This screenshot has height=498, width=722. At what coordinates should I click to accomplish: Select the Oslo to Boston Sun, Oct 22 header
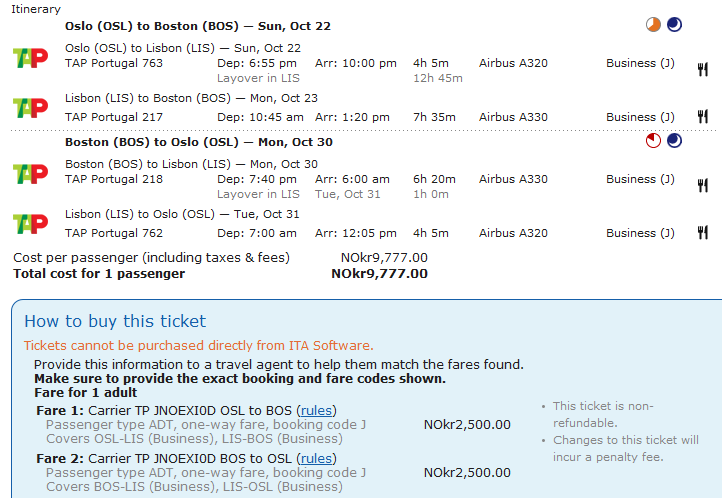[x=196, y=26]
